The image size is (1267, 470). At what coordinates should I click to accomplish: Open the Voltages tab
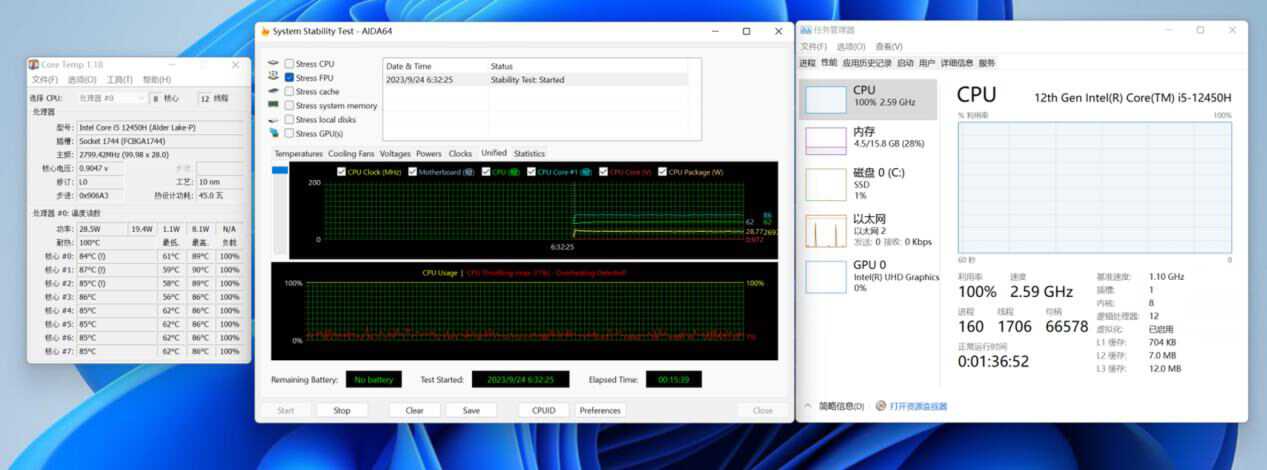(395, 153)
